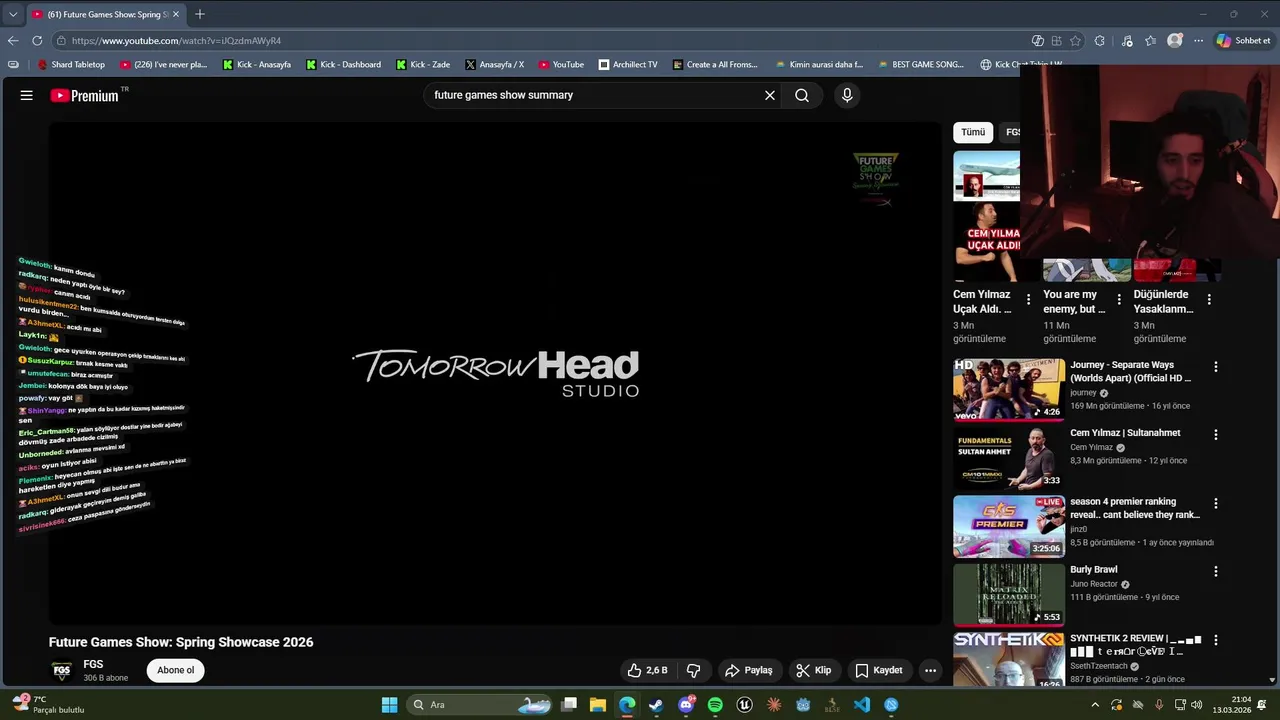Open weather widget showing 7°C
Image resolution: width=1280 pixels, height=720 pixels.
46,704
